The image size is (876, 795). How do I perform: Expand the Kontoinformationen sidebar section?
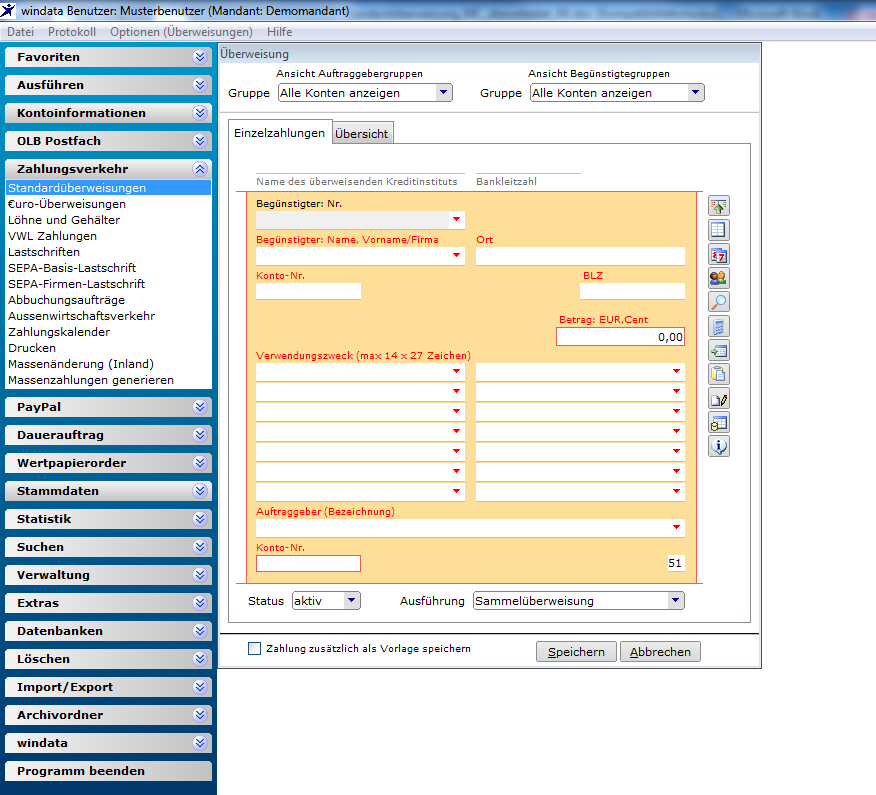tap(199, 113)
